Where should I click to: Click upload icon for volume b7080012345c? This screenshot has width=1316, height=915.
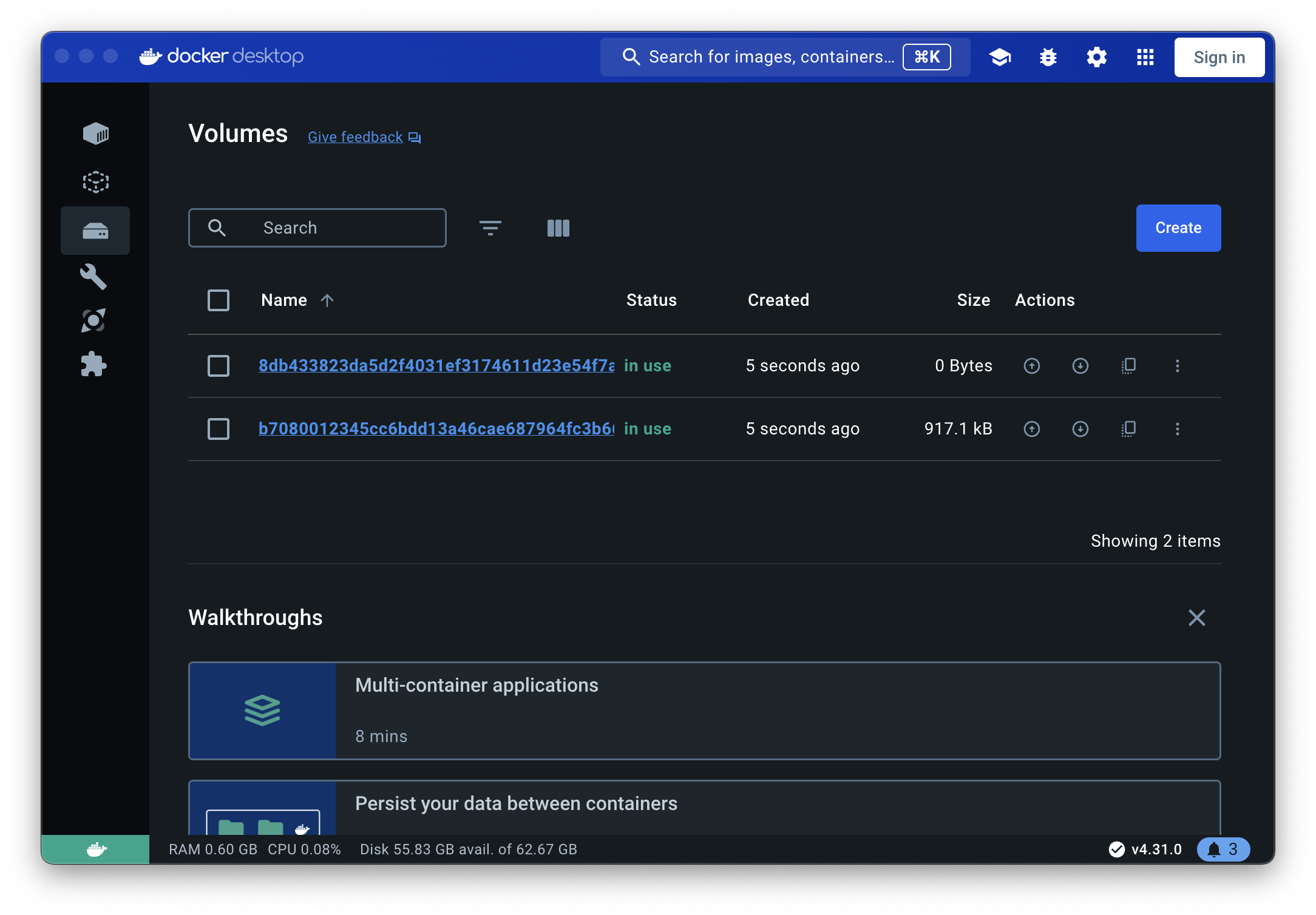pos(1032,429)
